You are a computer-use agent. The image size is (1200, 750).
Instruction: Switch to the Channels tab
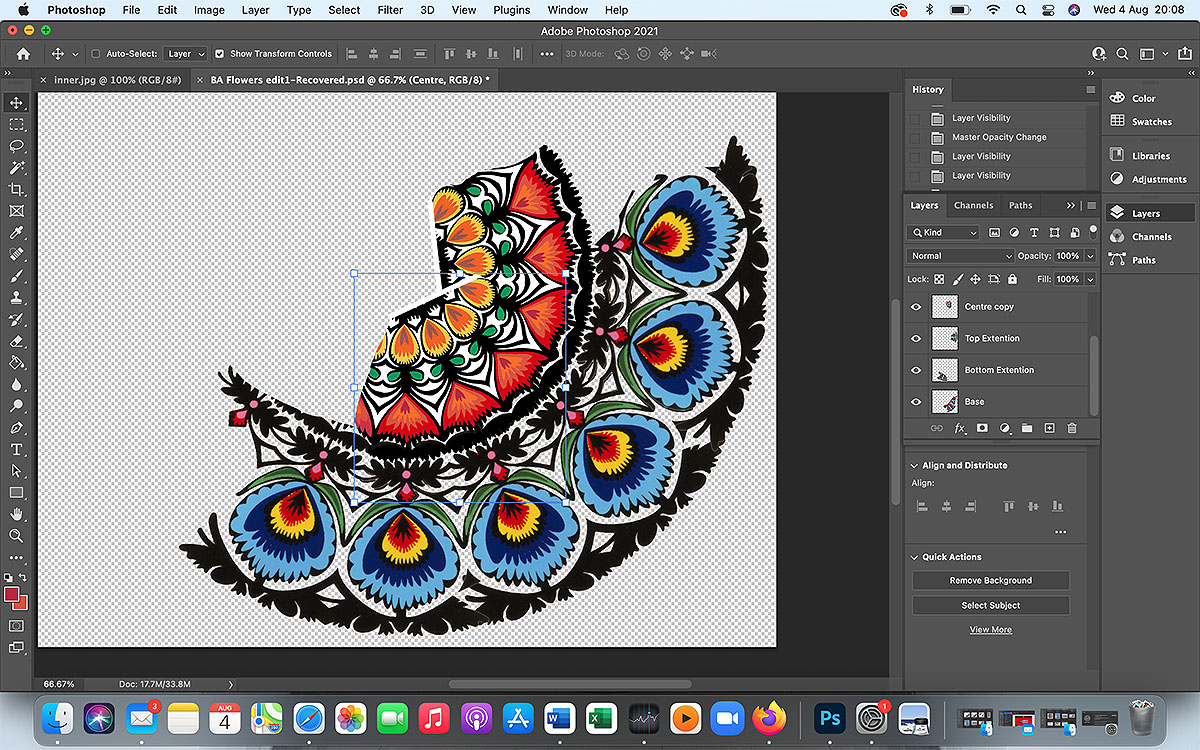point(973,205)
